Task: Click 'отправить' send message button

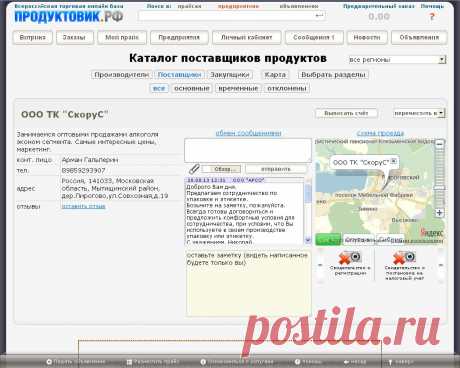Action: (276, 169)
